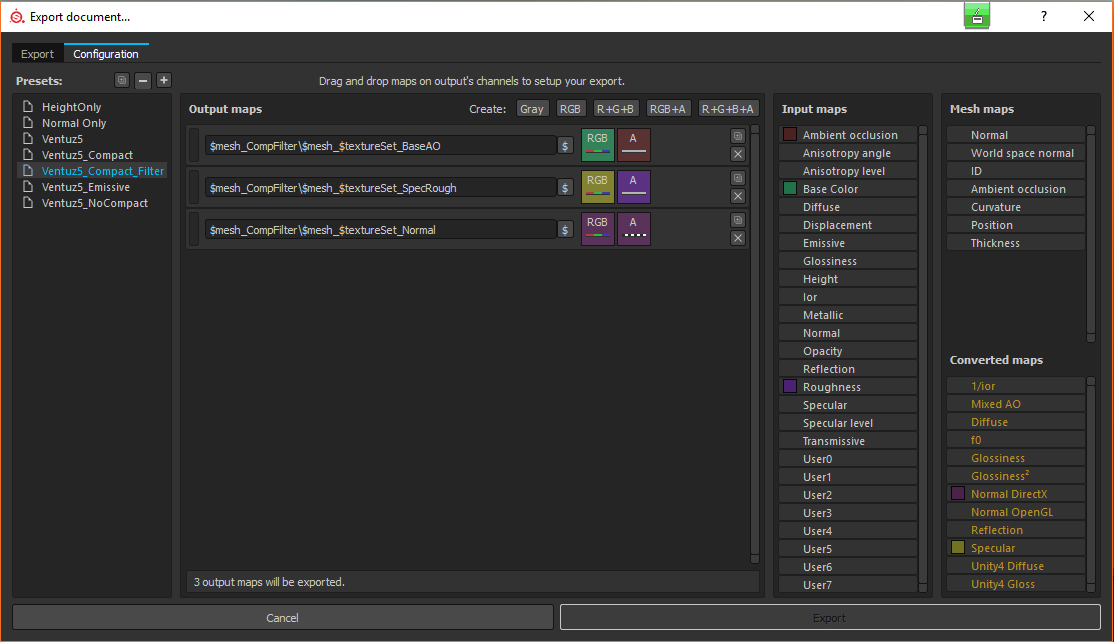Open the $ variable menu for Normal
This screenshot has height=642, width=1114.
565,230
